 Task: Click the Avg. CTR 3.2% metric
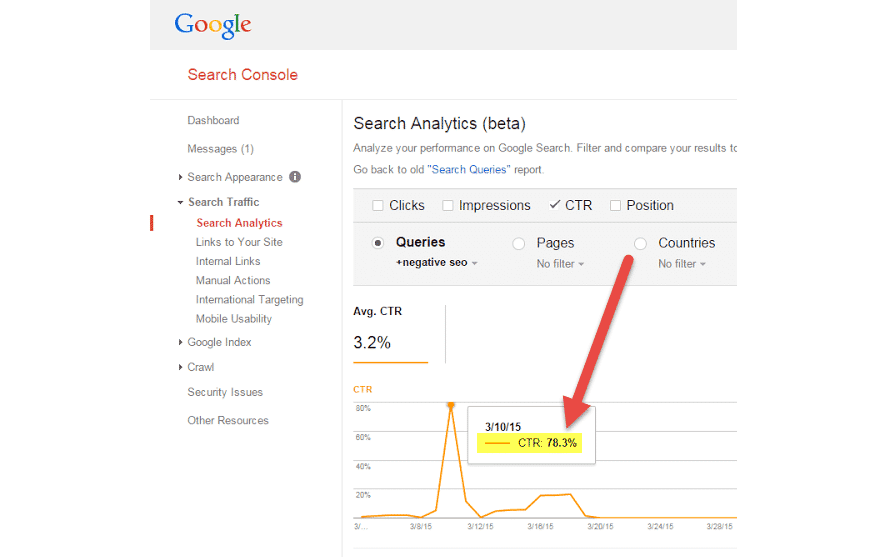[x=390, y=333]
